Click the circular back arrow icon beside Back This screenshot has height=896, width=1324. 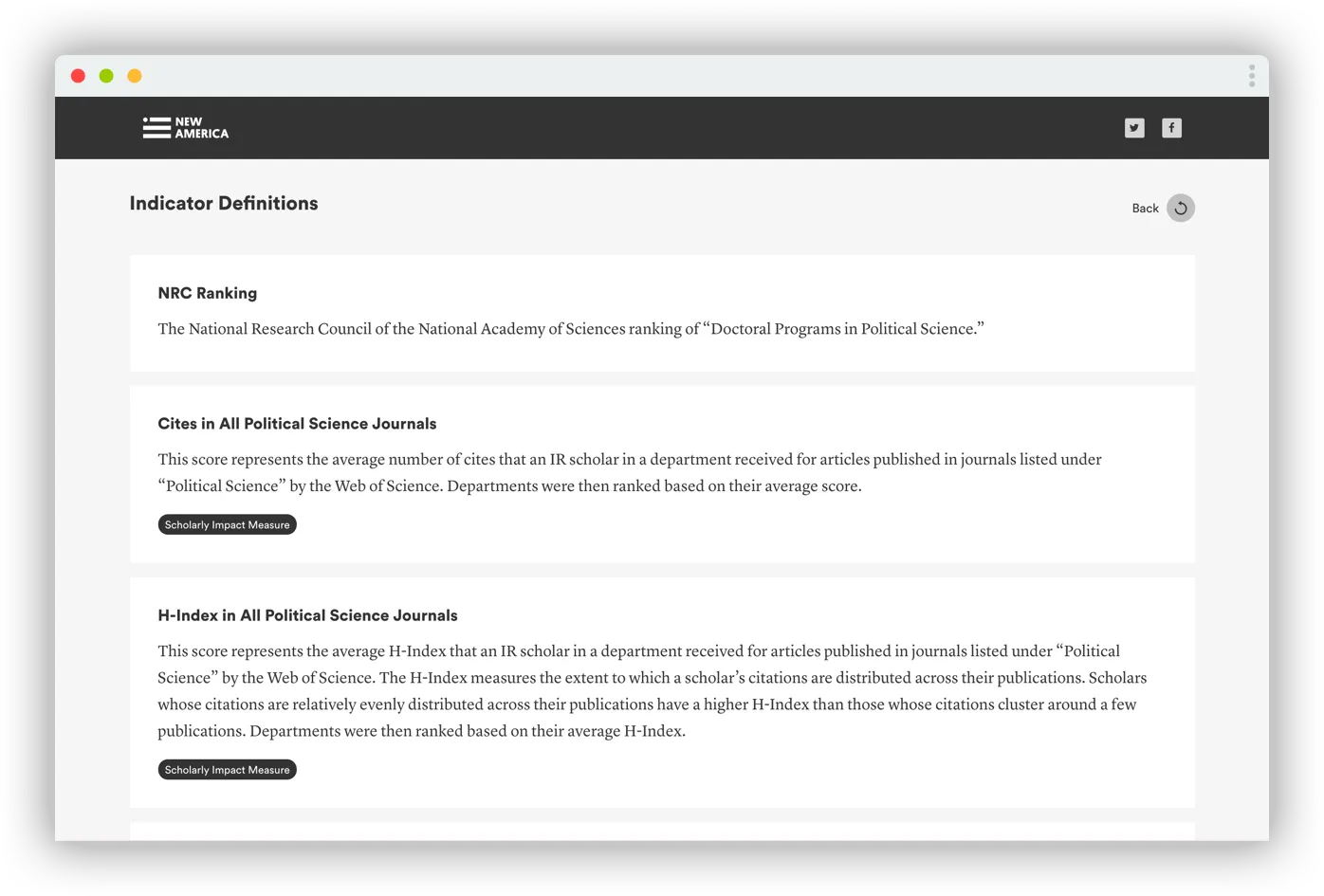1180,208
